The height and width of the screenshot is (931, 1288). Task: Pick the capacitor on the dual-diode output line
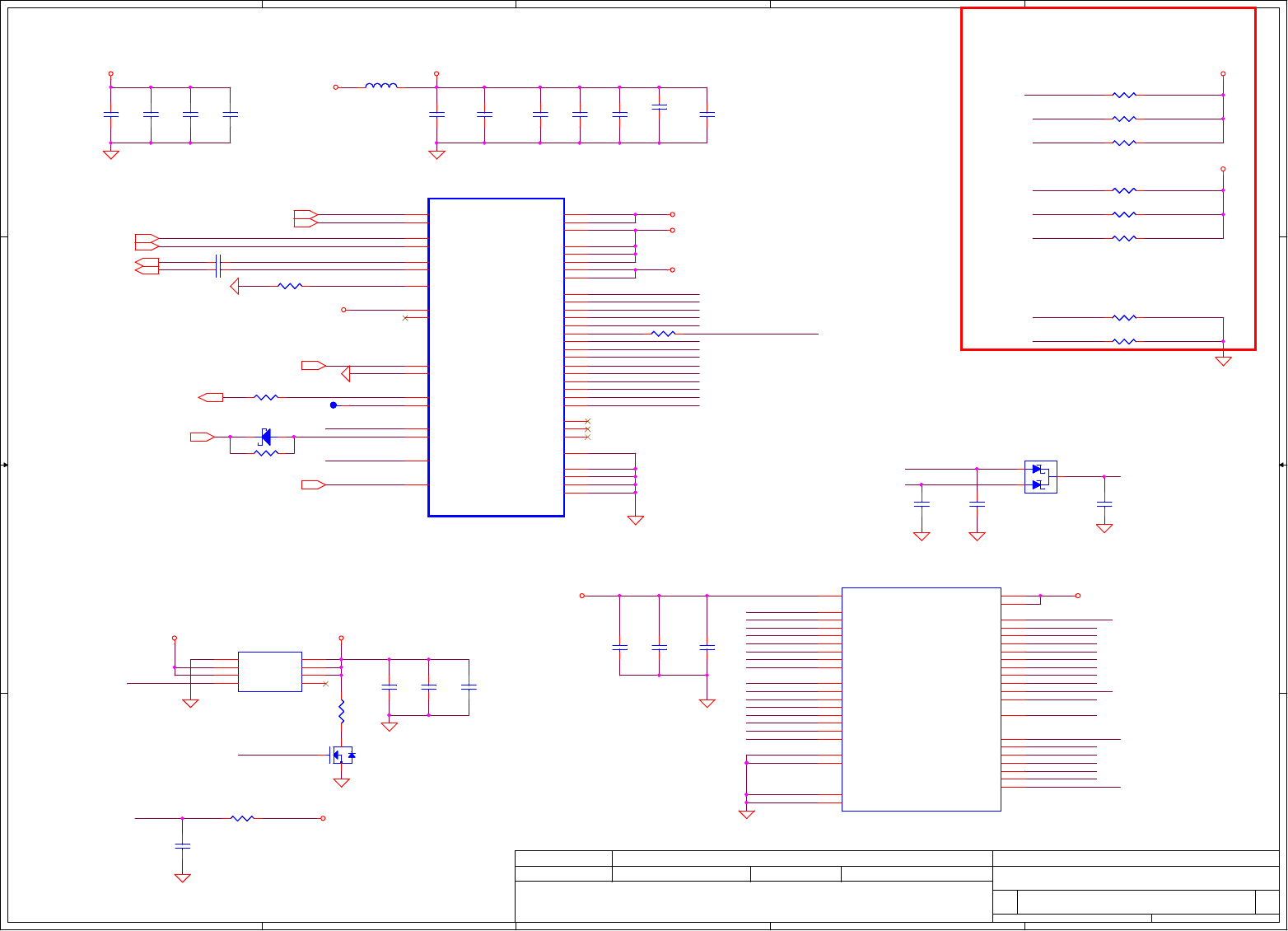[x=1104, y=503]
